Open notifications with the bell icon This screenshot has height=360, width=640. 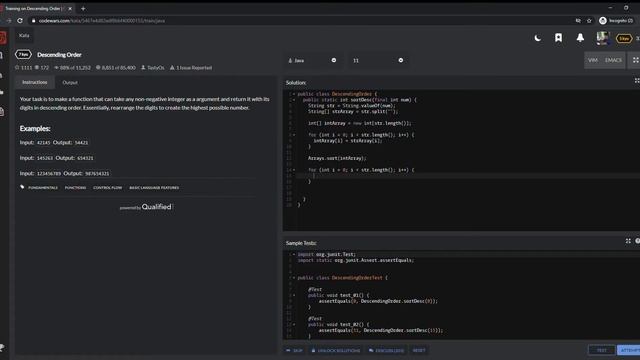580,38
